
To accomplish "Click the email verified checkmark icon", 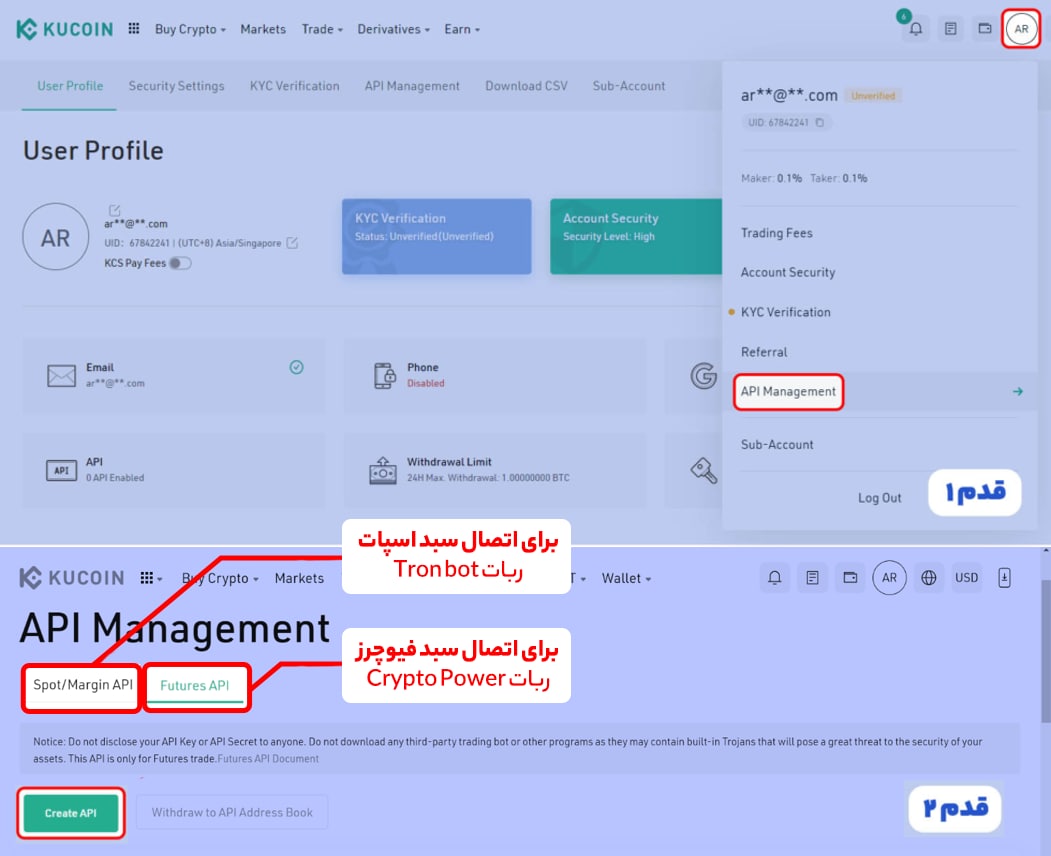I will pos(296,367).
